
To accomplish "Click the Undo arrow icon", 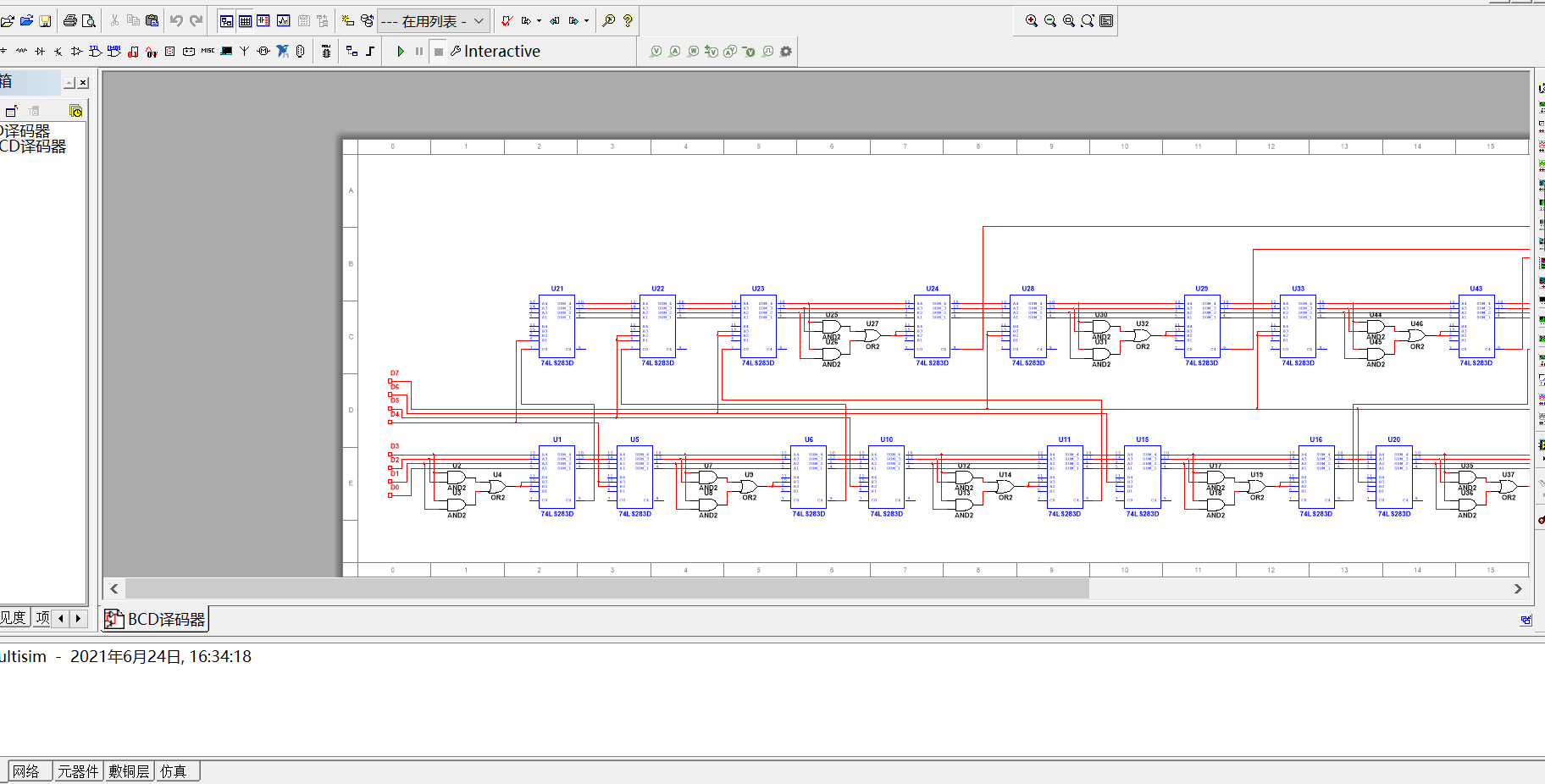I will (x=176, y=20).
